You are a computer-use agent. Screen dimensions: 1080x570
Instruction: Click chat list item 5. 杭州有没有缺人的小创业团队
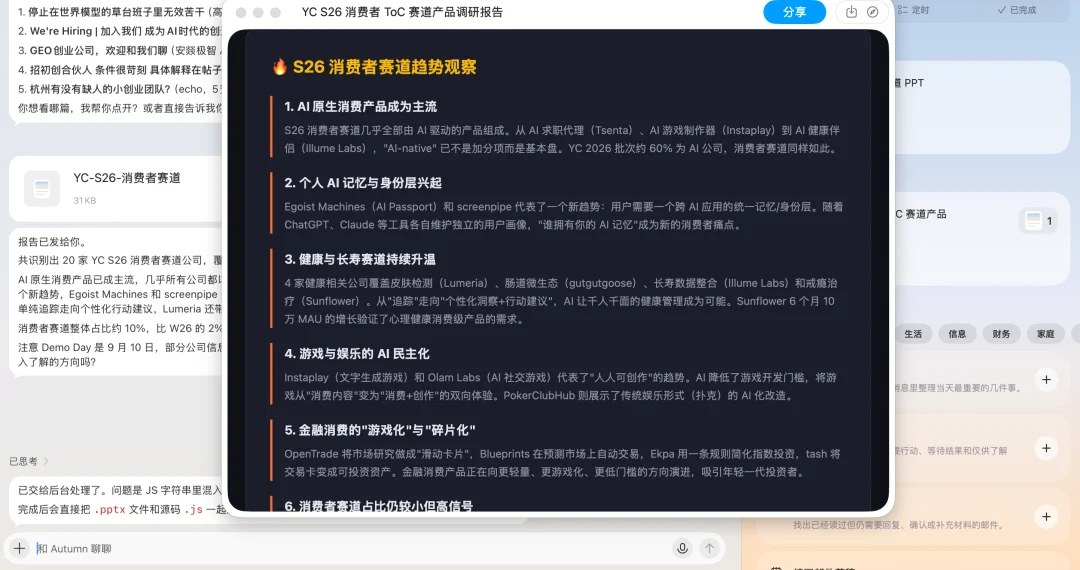point(120,89)
